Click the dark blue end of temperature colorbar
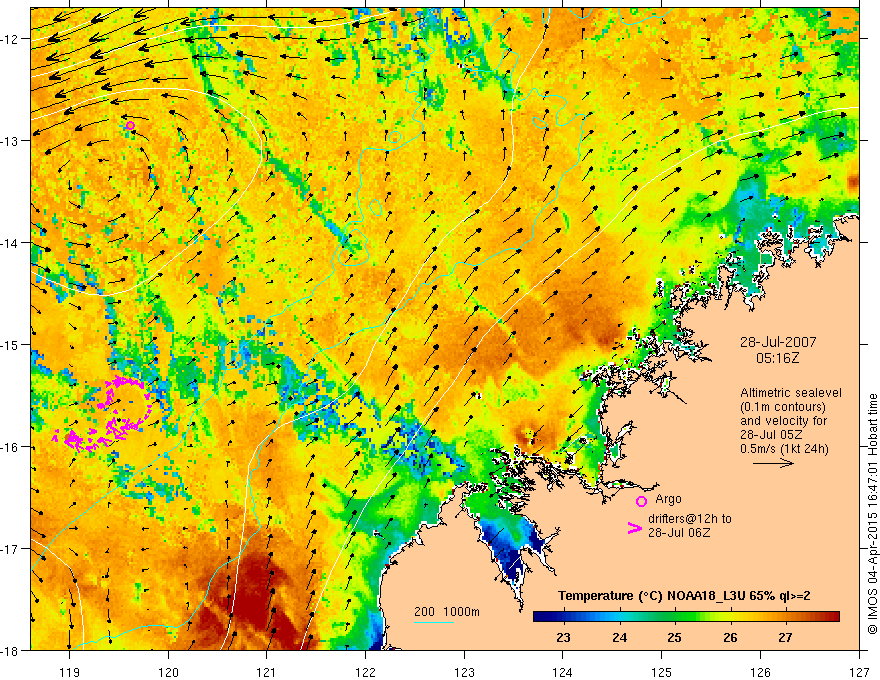Screen dimensions: 880x680 (x=540, y=617)
